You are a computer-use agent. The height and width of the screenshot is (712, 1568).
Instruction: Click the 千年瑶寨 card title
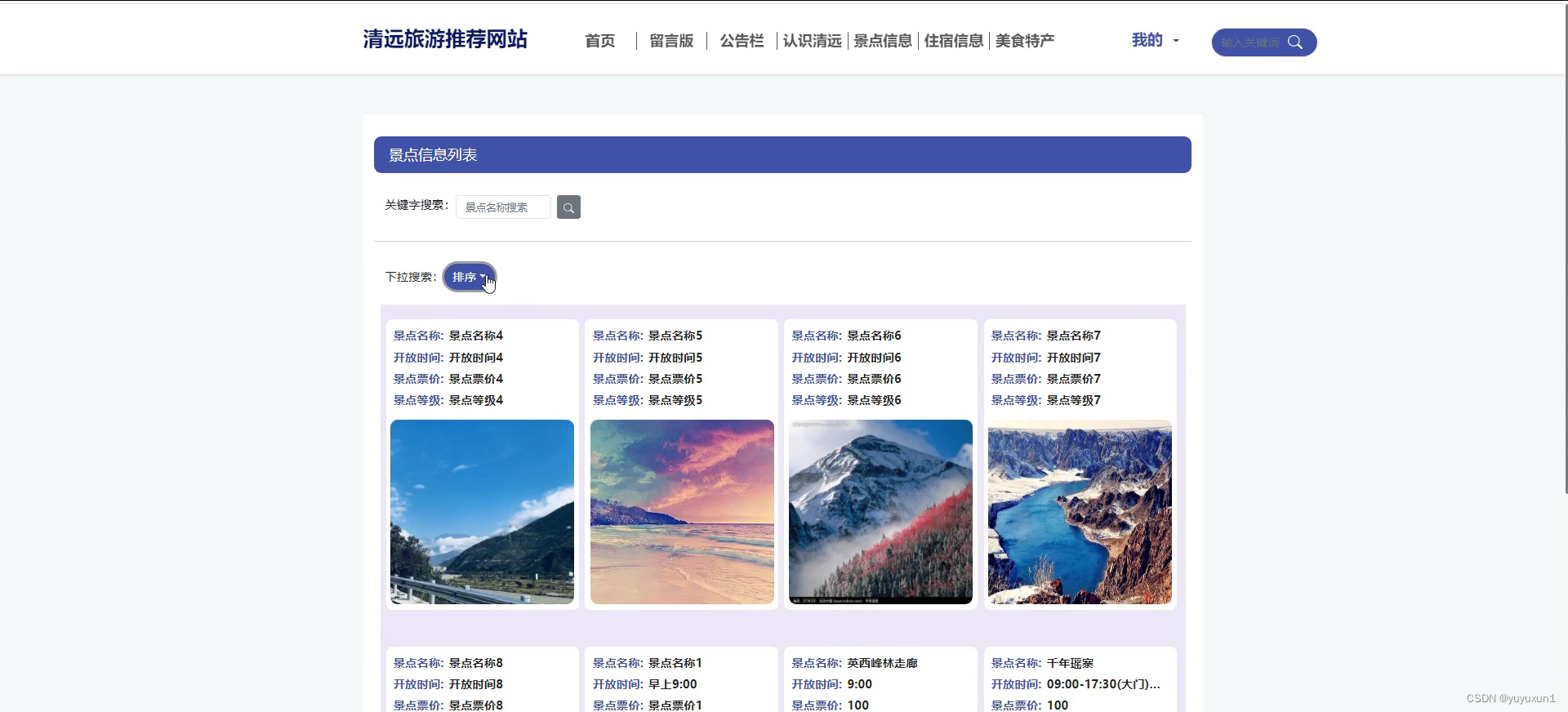(x=1070, y=663)
